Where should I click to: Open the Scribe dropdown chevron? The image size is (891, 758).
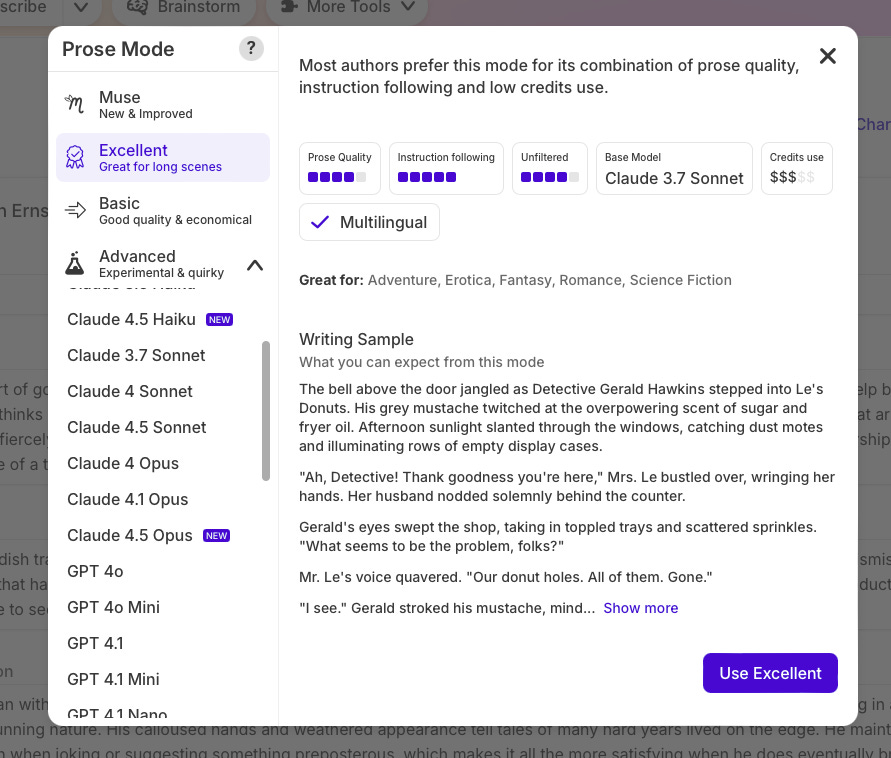81,7
